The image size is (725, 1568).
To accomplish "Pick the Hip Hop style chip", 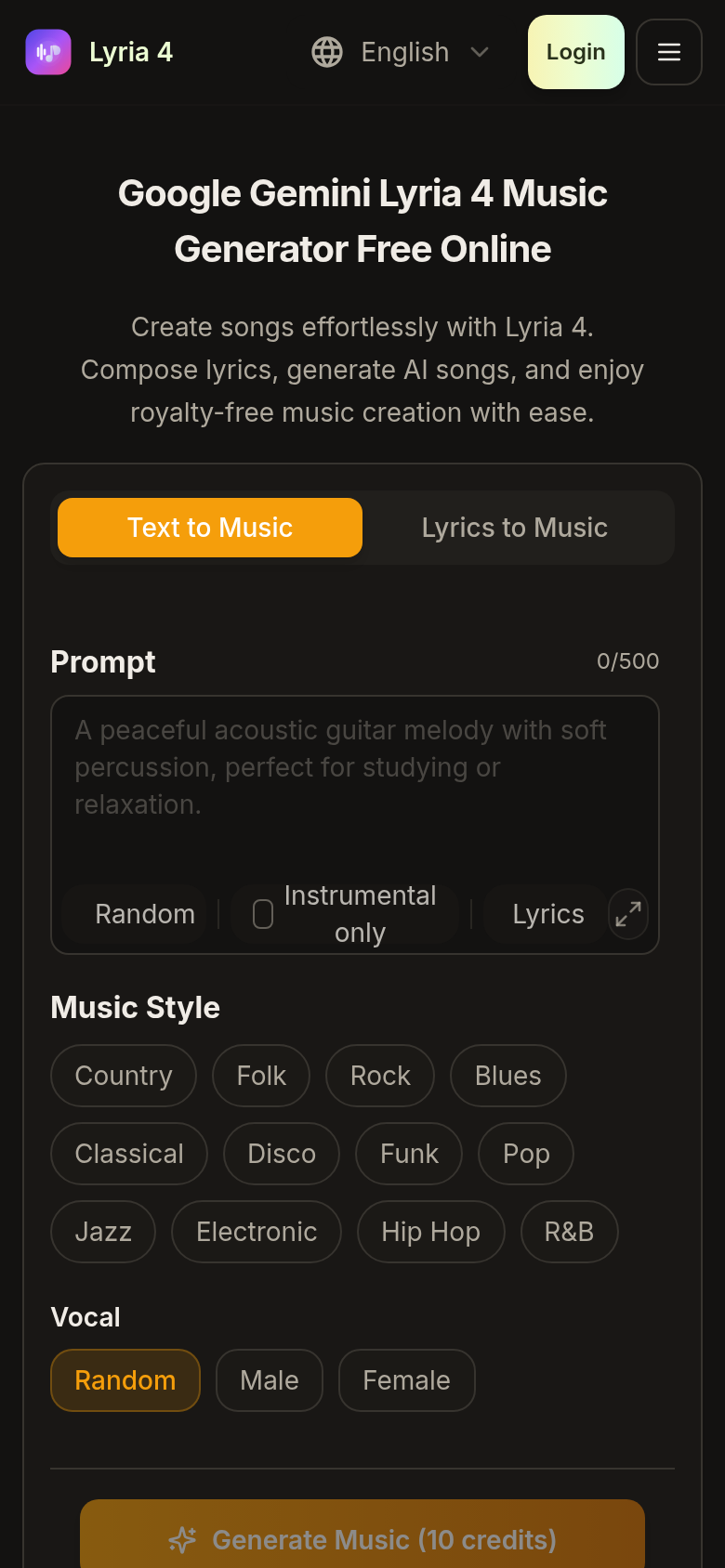I will click(x=431, y=1232).
